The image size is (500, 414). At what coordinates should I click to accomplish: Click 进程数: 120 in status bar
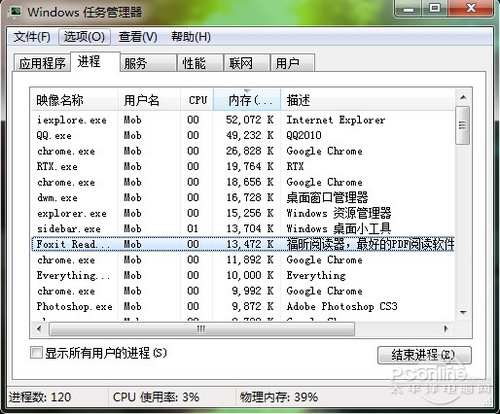tap(40, 397)
